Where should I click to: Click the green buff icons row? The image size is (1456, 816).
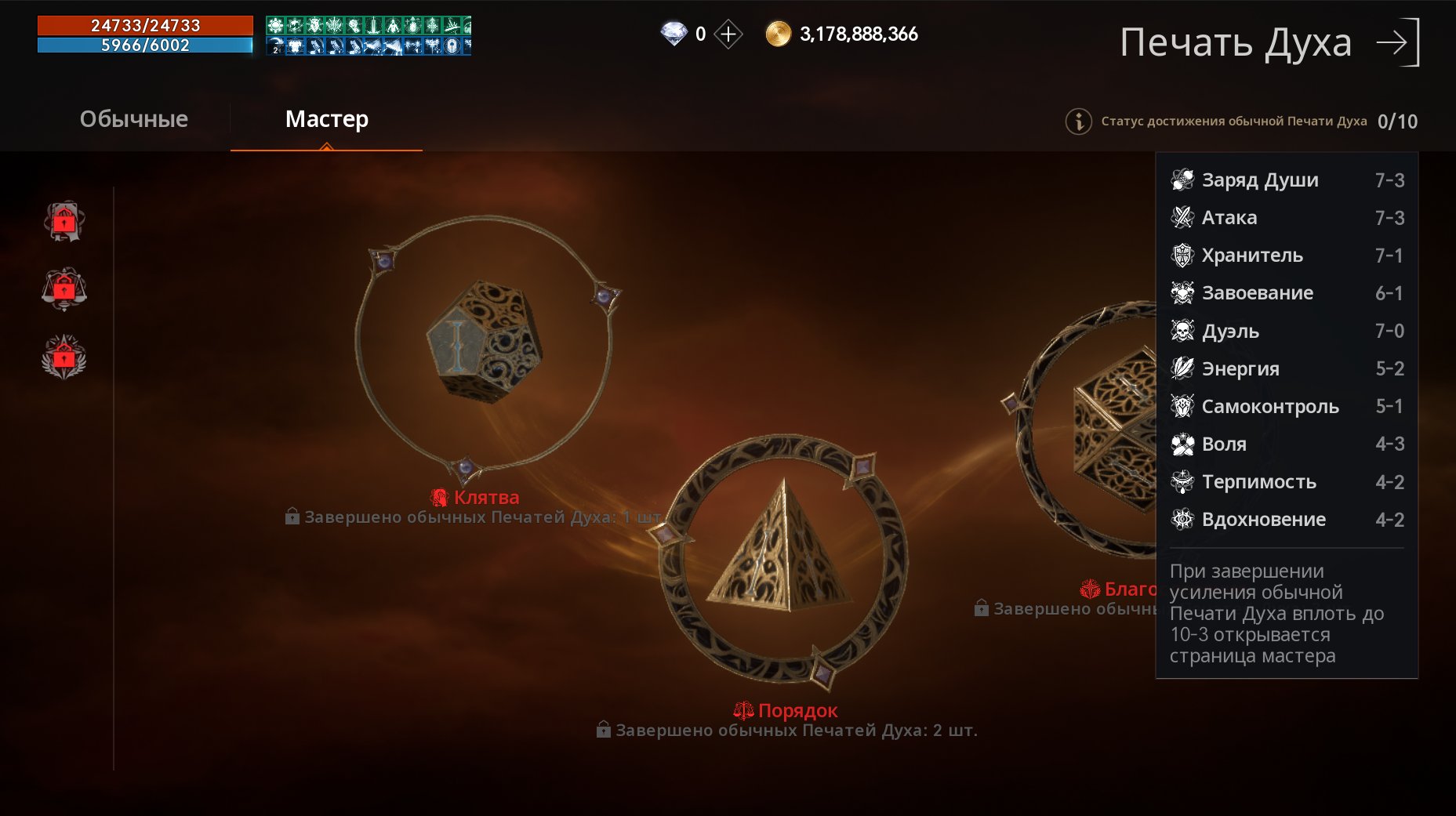[x=369, y=25]
